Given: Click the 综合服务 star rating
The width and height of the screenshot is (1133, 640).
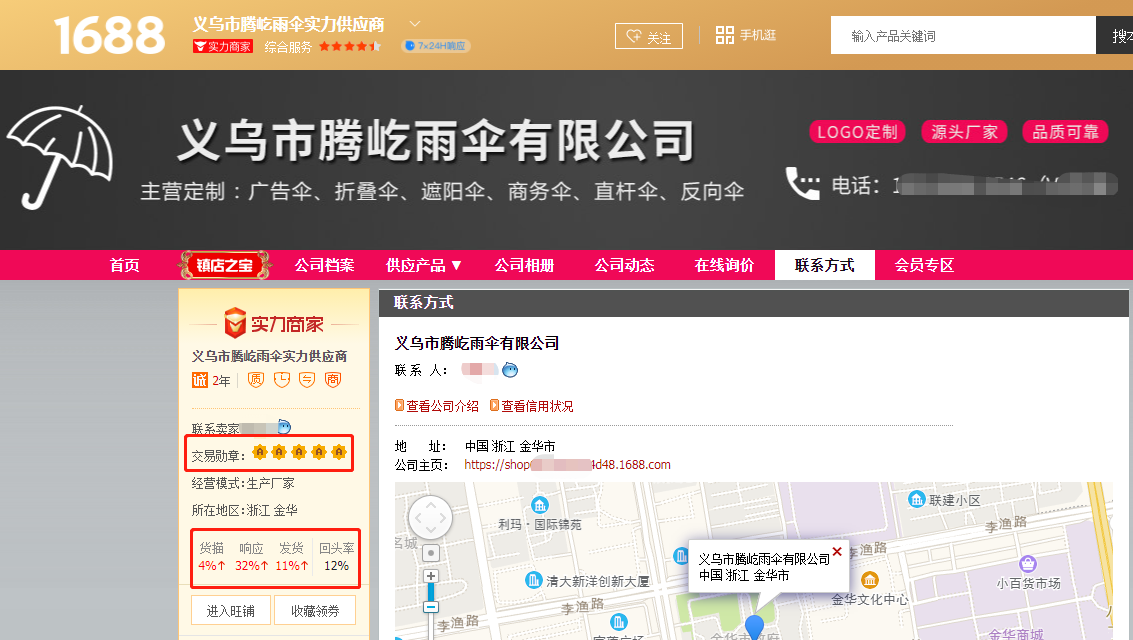Looking at the screenshot, I should (x=349, y=46).
